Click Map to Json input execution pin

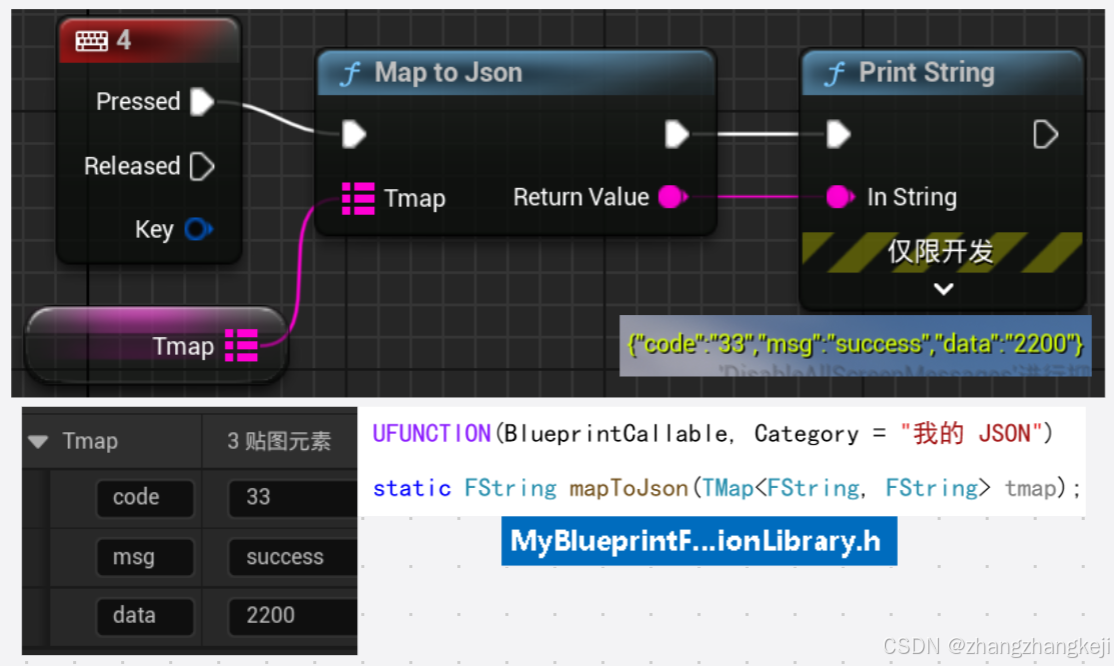pyautogui.click(x=354, y=134)
